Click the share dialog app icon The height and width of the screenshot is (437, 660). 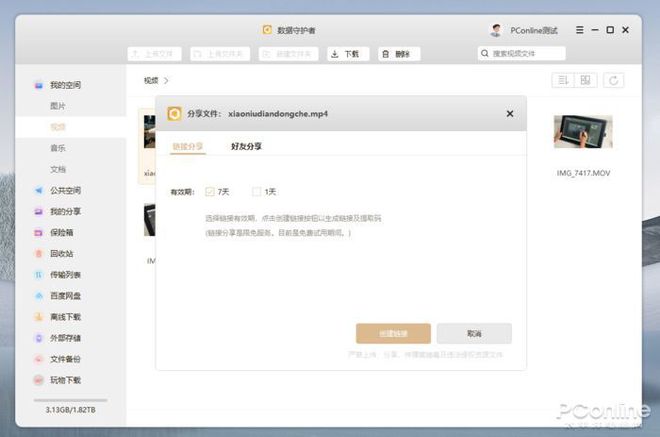coord(174,114)
